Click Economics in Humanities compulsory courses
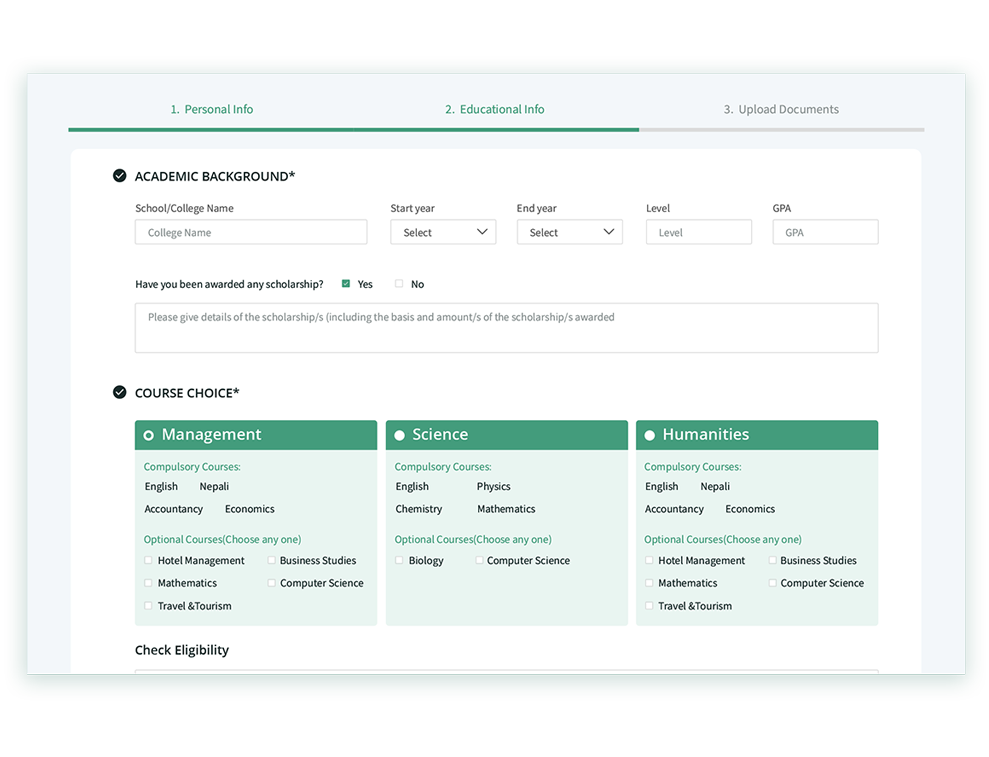Screen dimensions: 989x757 click(750, 509)
